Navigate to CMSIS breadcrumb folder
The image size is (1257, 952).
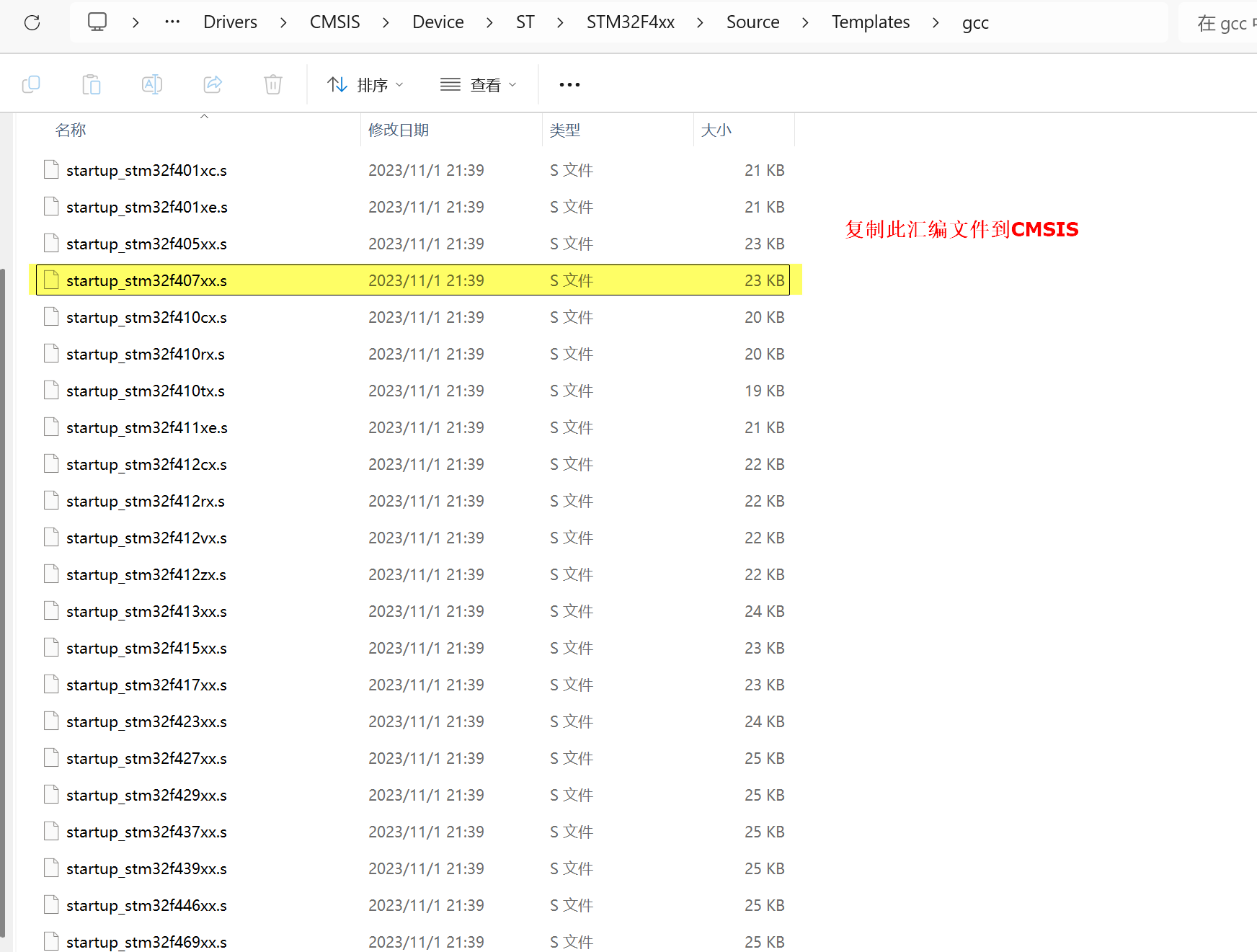[335, 22]
